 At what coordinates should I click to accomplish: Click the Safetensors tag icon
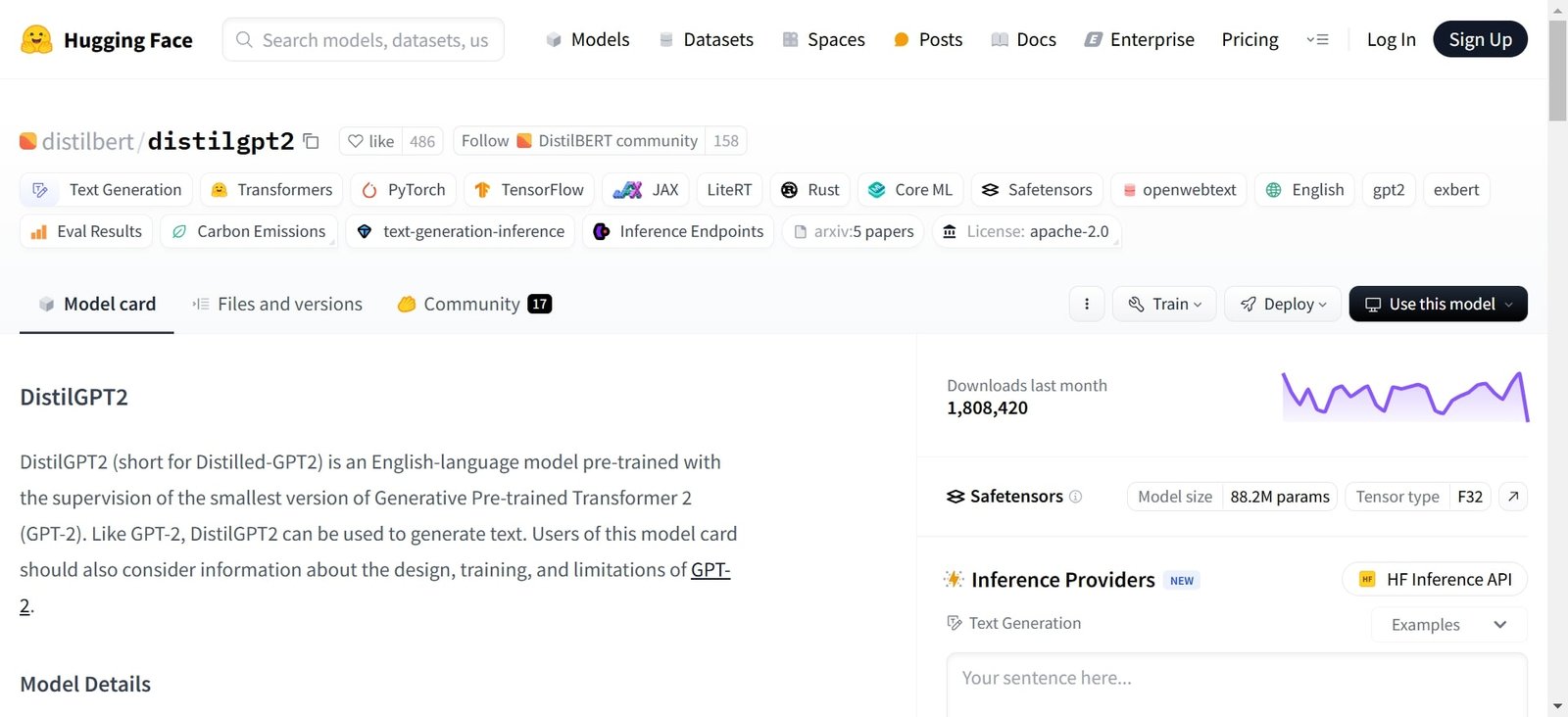tap(990, 189)
